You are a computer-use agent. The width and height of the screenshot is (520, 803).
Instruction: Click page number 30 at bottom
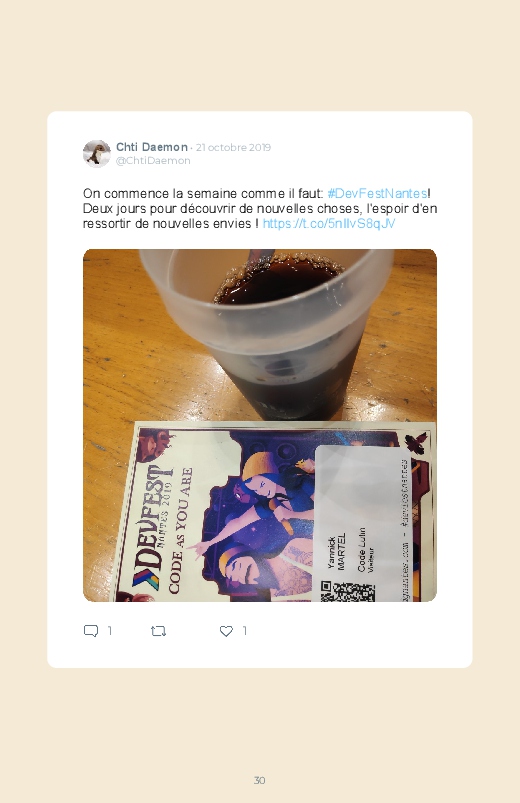pyautogui.click(x=260, y=780)
